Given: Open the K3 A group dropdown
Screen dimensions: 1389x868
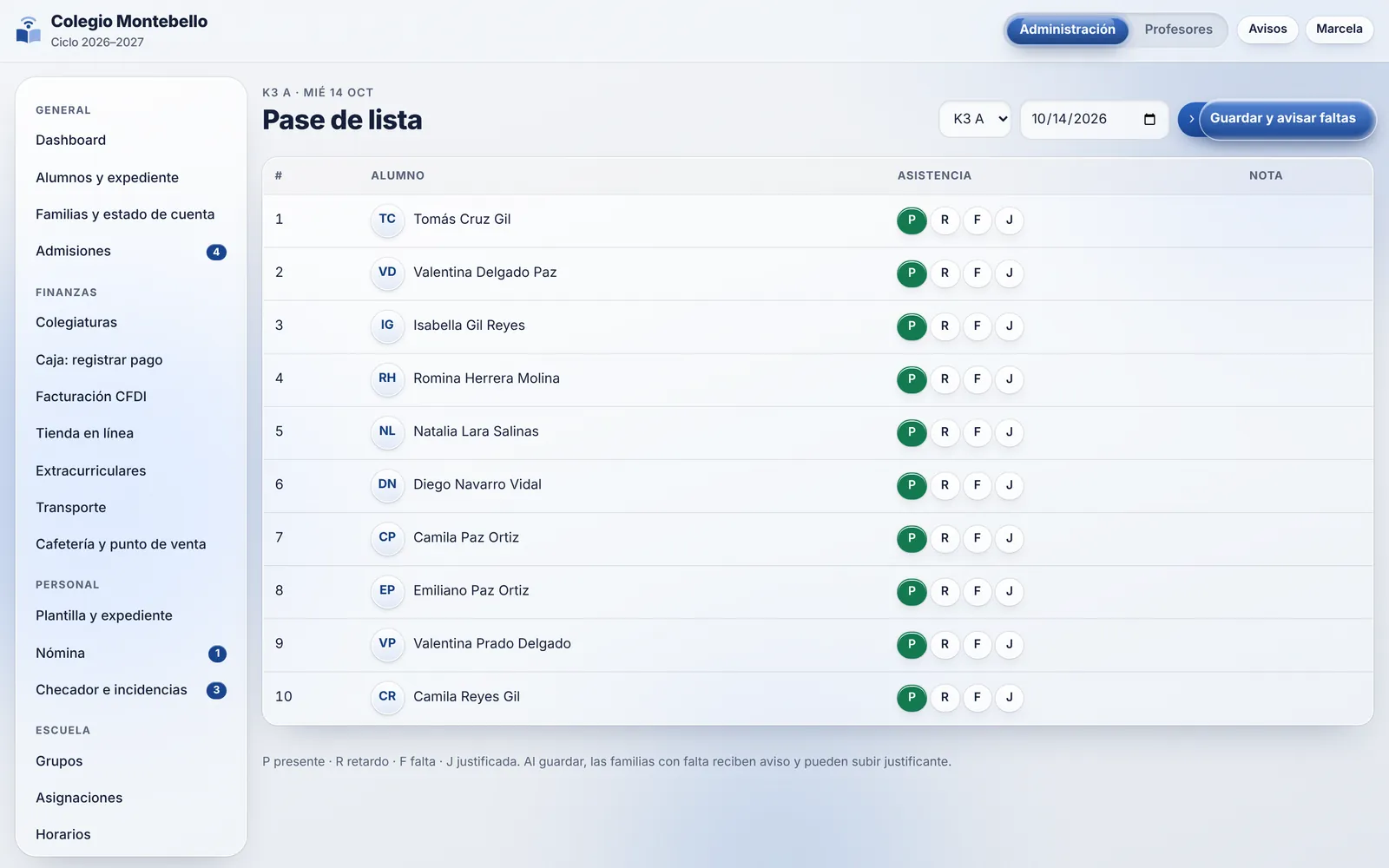Looking at the screenshot, I should click(975, 120).
